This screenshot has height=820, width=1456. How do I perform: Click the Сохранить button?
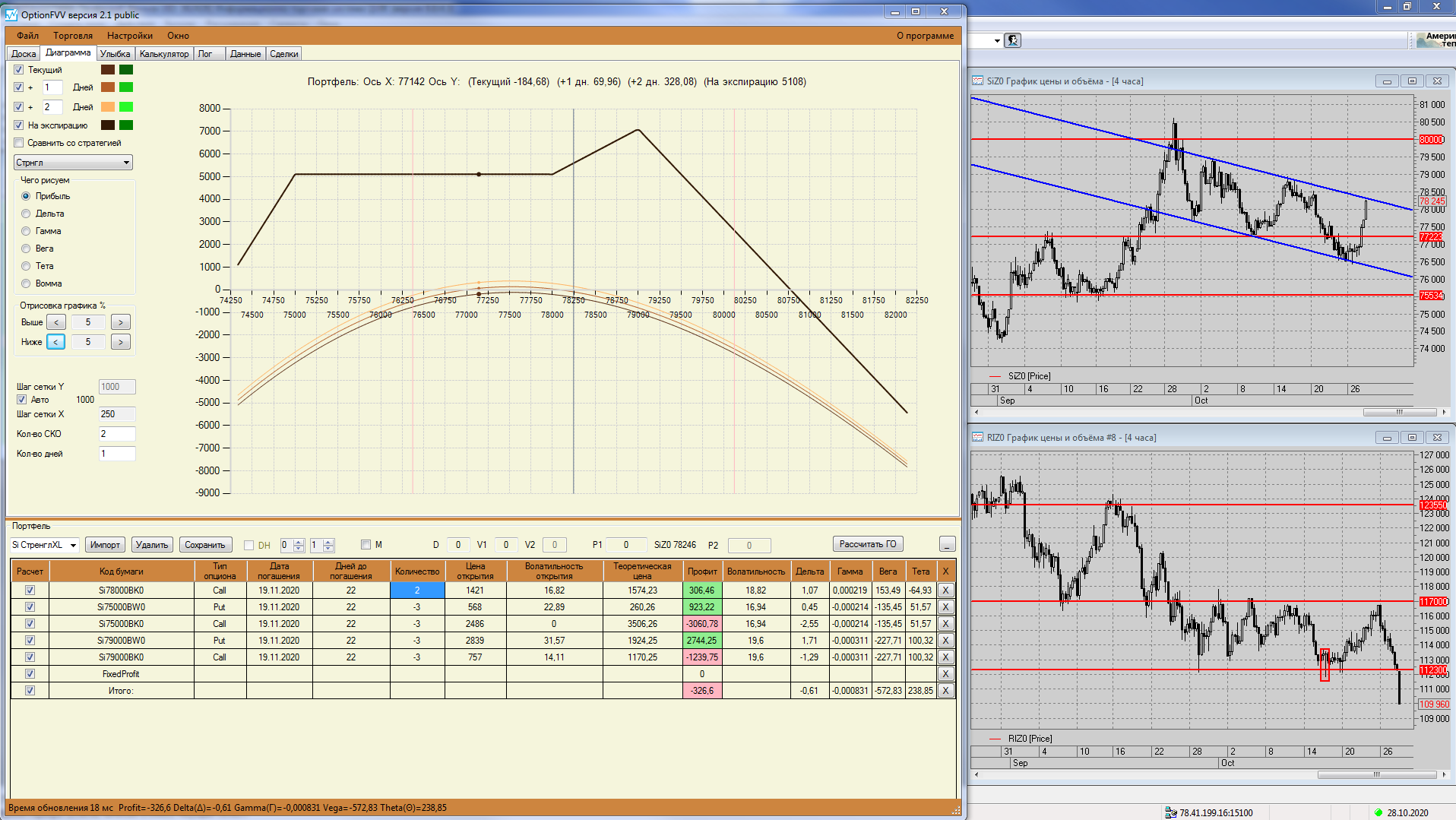[x=205, y=545]
